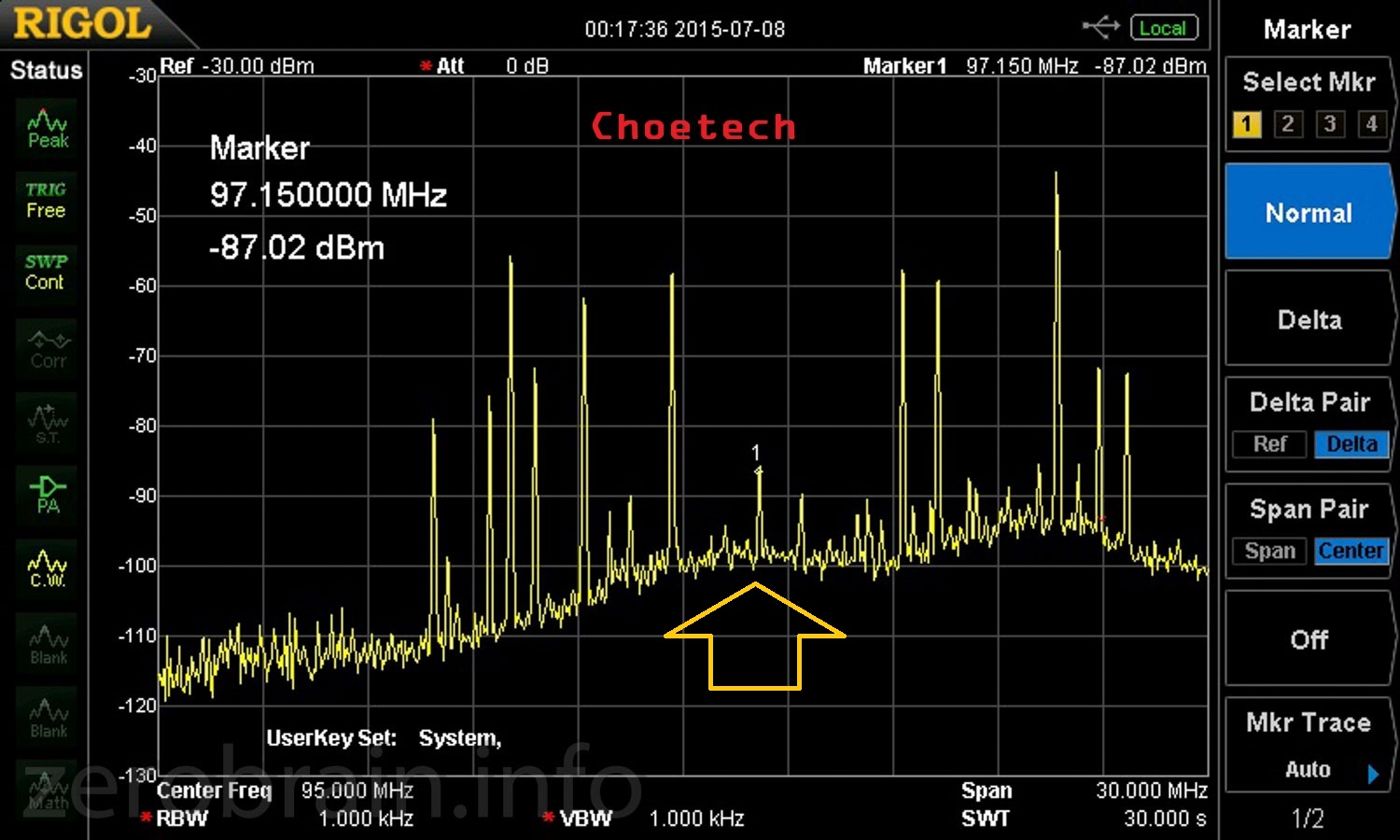Click the -120 axis label
1400x840 pixels.
(x=137, y=706)
